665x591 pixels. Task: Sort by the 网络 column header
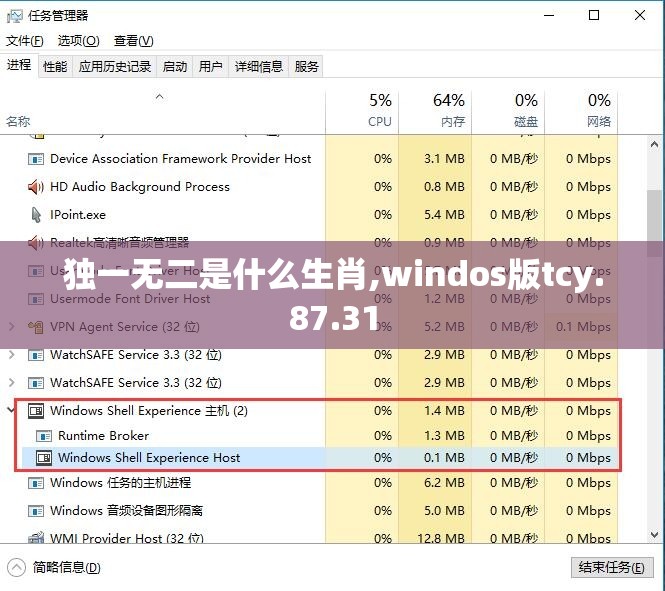click(581, 112)
